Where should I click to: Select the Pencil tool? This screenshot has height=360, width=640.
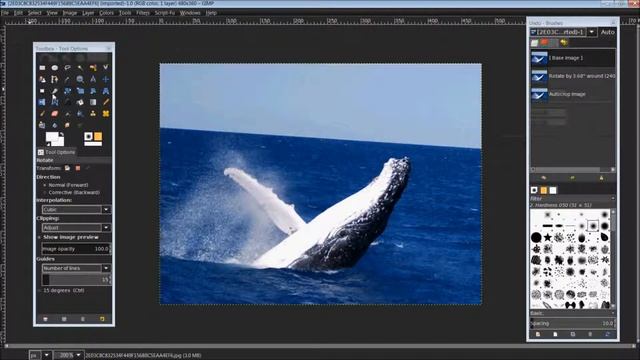pyautogui.click(x=106, y=102)
